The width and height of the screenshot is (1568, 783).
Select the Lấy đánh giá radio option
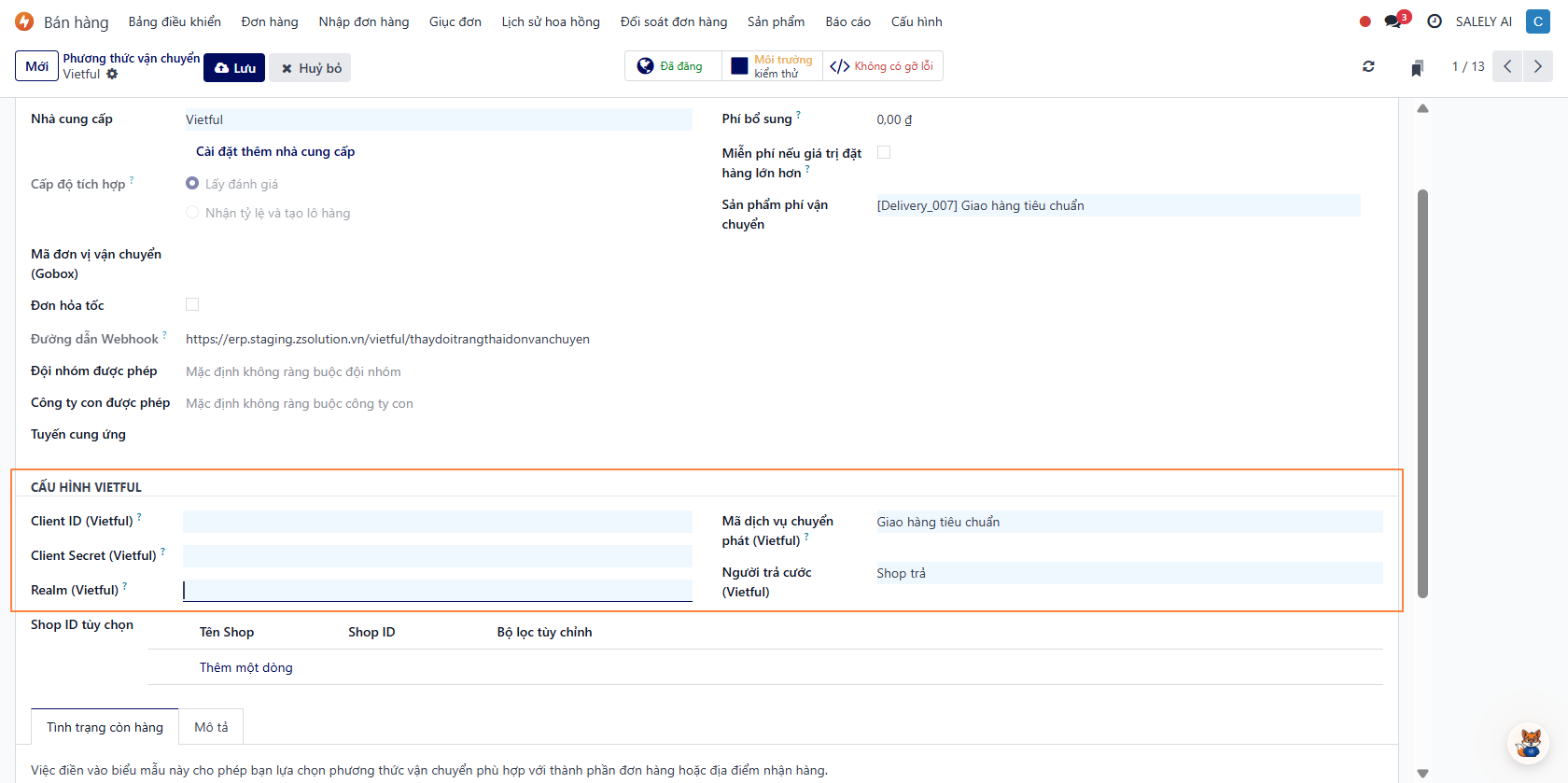pos(192,184)
